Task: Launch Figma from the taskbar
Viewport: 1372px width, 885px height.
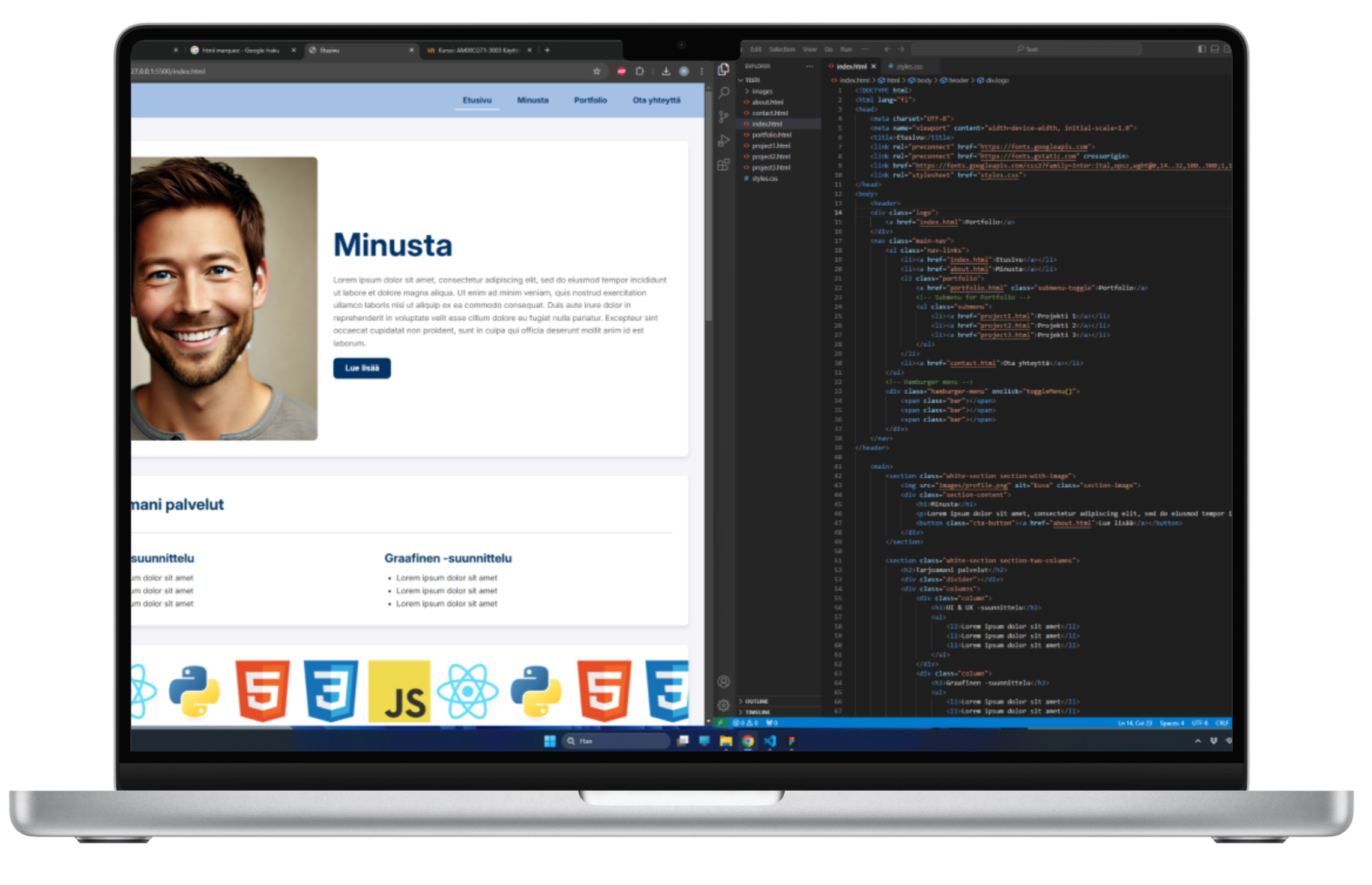Action: pos(792,741)
